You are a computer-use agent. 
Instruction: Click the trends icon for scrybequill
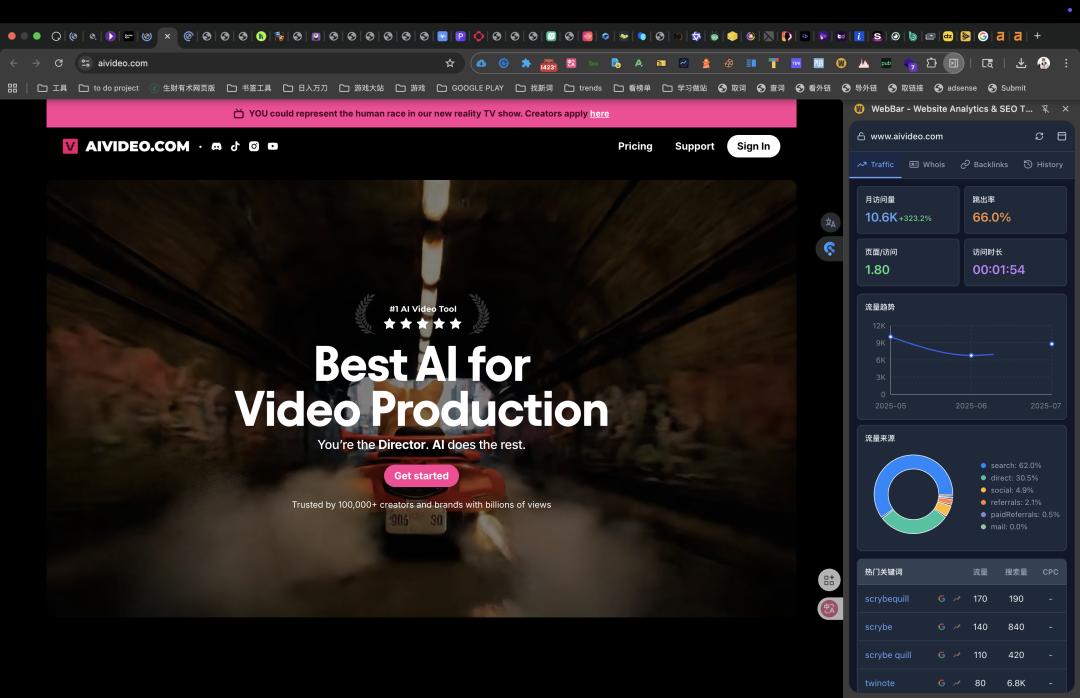[957, 599]
